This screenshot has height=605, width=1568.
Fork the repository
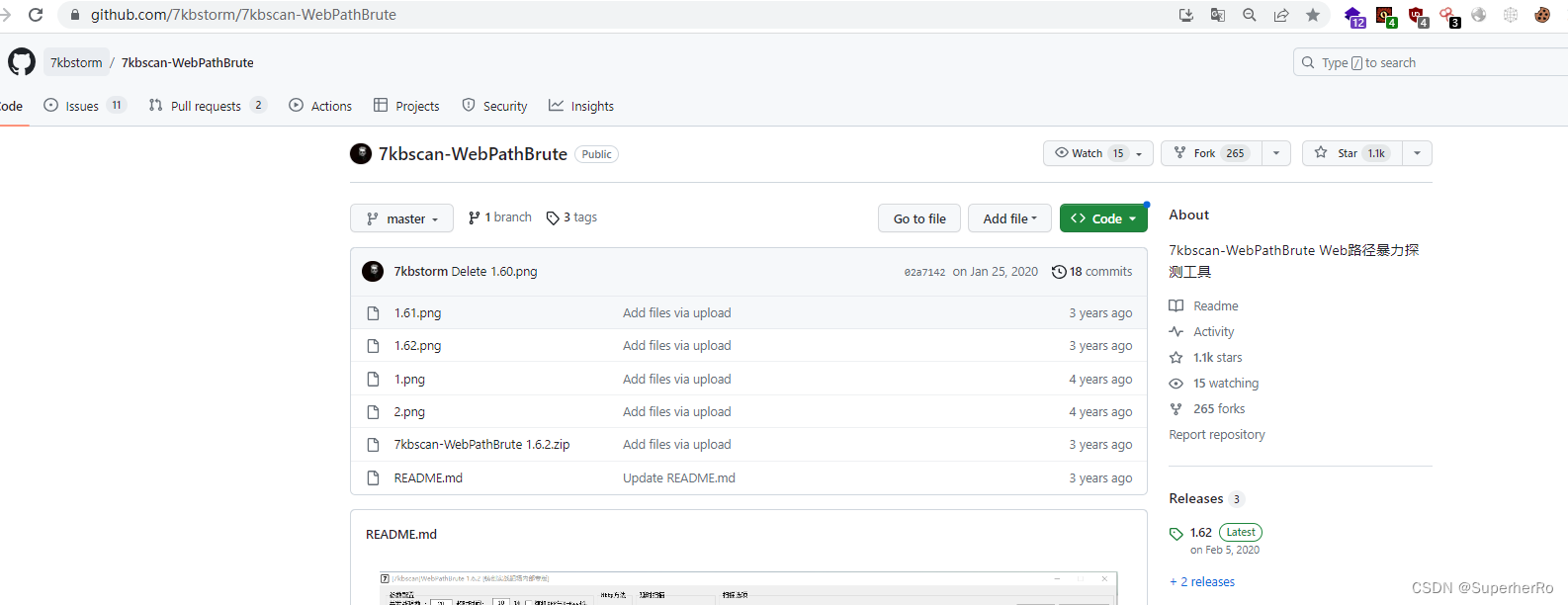(1211, 153)
